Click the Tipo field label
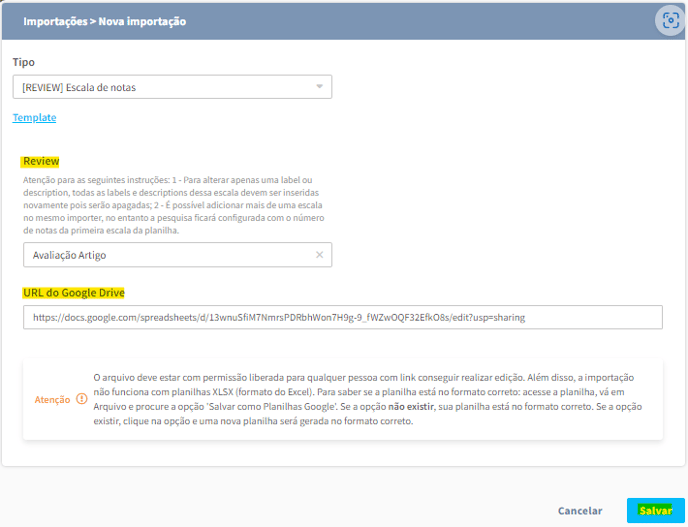Image resolution: width=688 pixels, height=527 pixels. [x=23, y=62]
